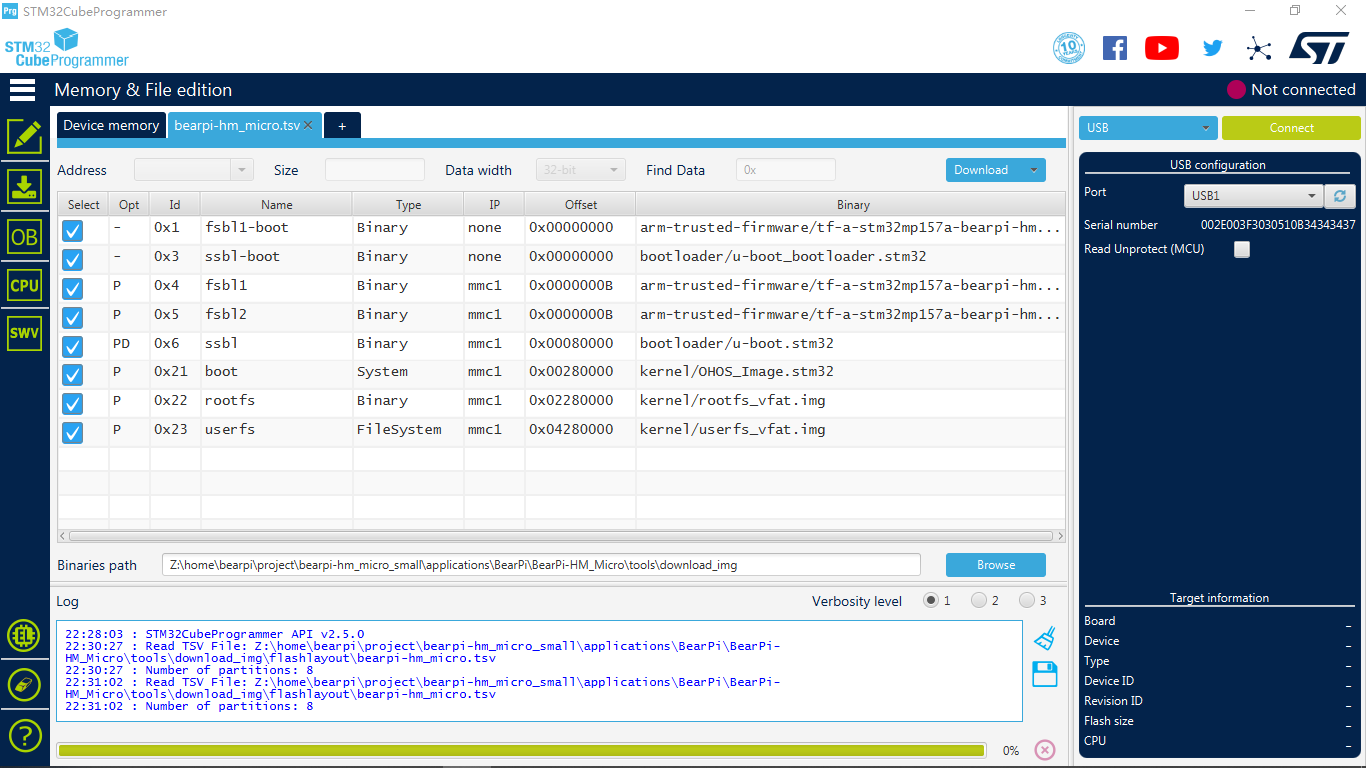Refresh the USB port list

click(x=1339, y=196)
